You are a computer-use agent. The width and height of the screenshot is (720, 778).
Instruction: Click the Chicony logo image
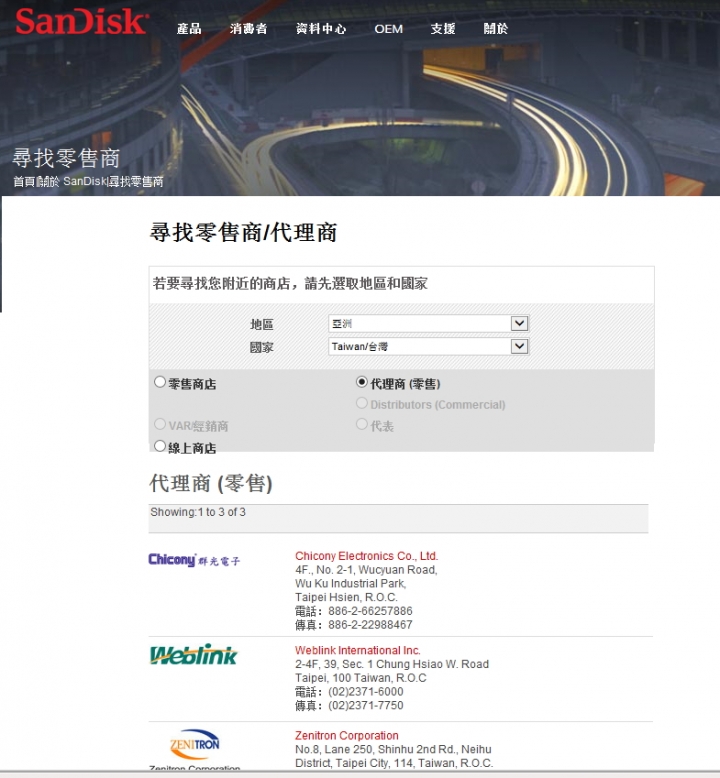click(194, 560)
